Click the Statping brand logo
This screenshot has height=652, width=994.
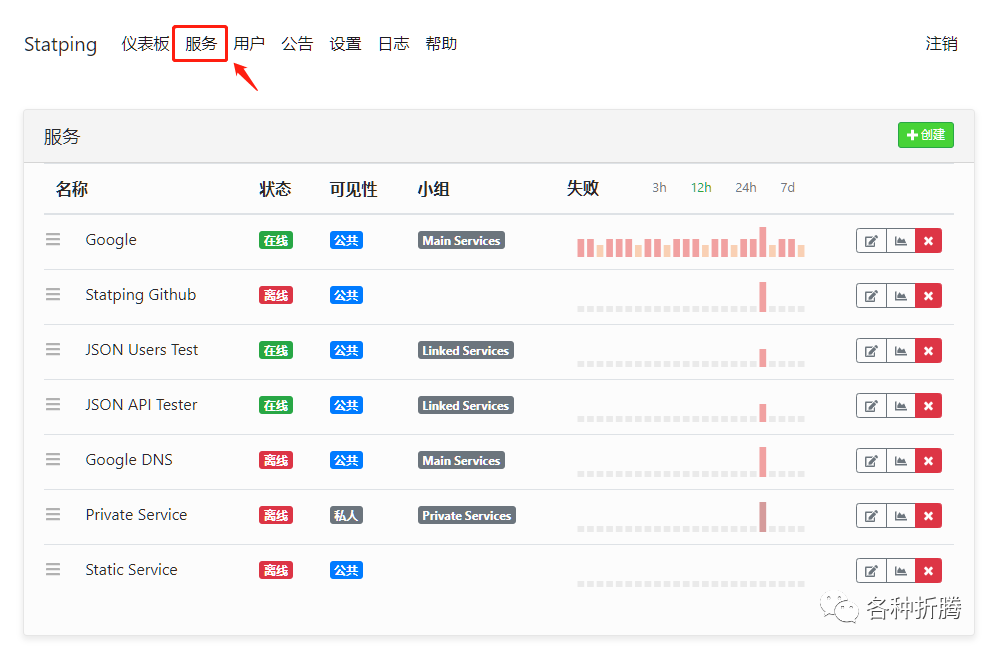pyautogui.click(x=60, y=45)
